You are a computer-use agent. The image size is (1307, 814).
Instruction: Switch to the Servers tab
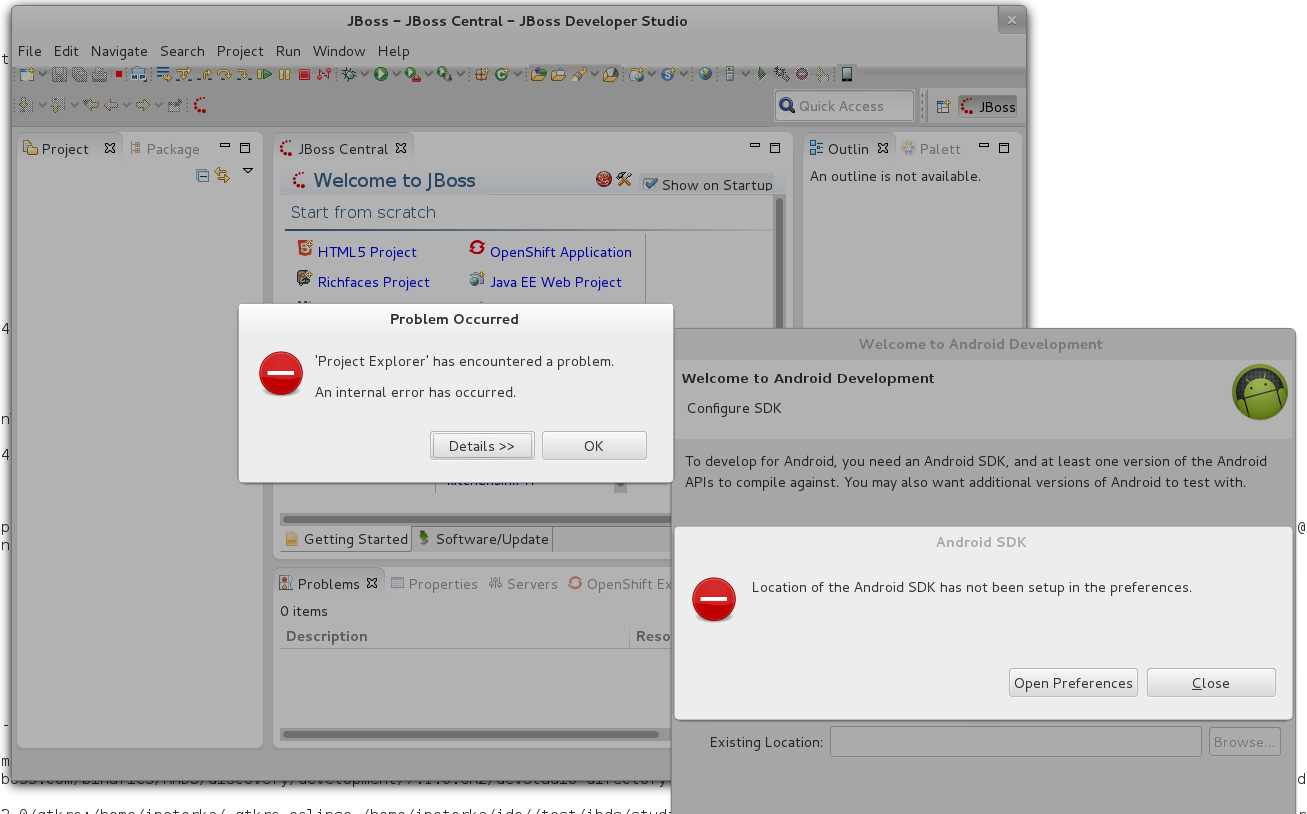(523, 584)
